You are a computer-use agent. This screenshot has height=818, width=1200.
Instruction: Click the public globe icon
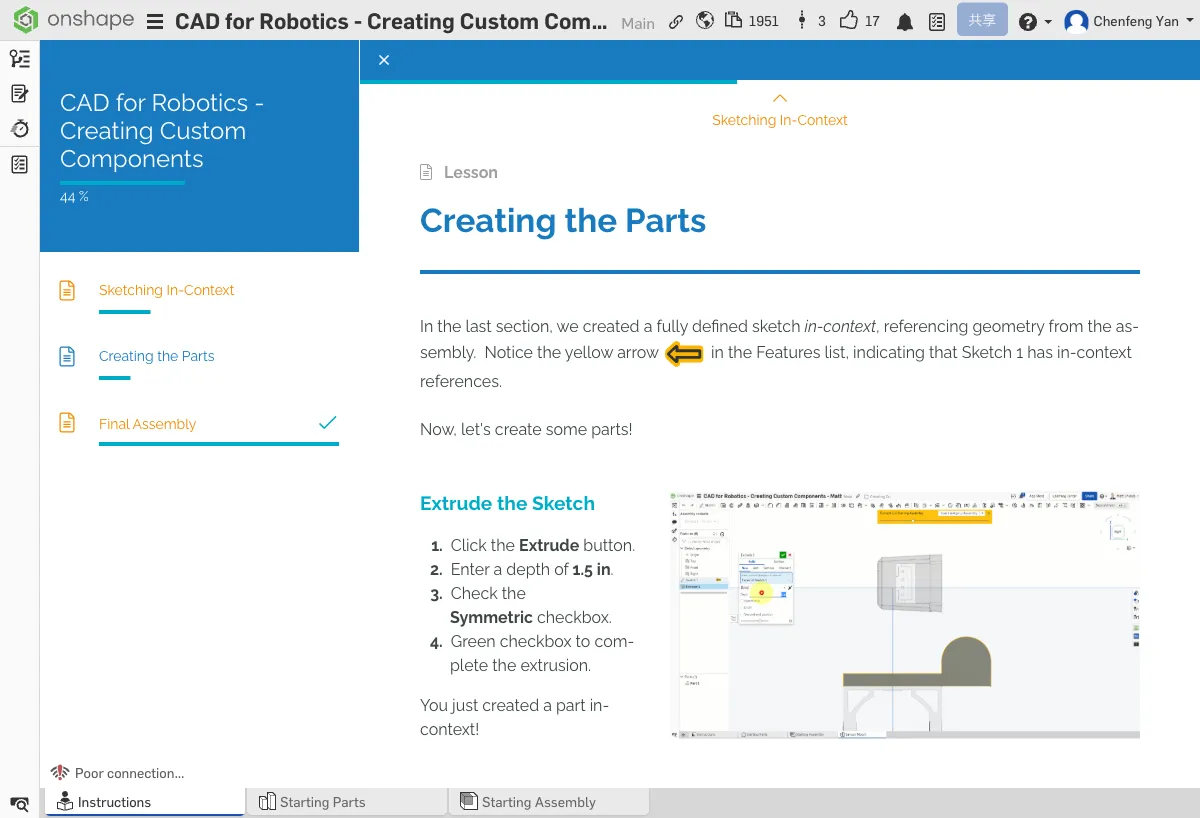[705, 21]
